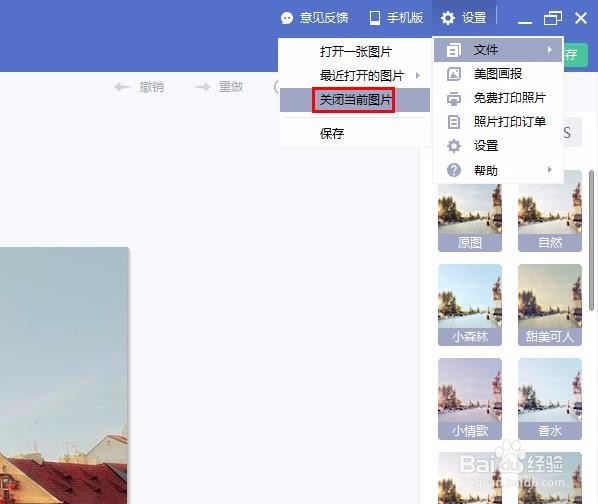This screenshot has width=598, height=504.
Task: Open the 帮助 menu entry
Action: 498,170
